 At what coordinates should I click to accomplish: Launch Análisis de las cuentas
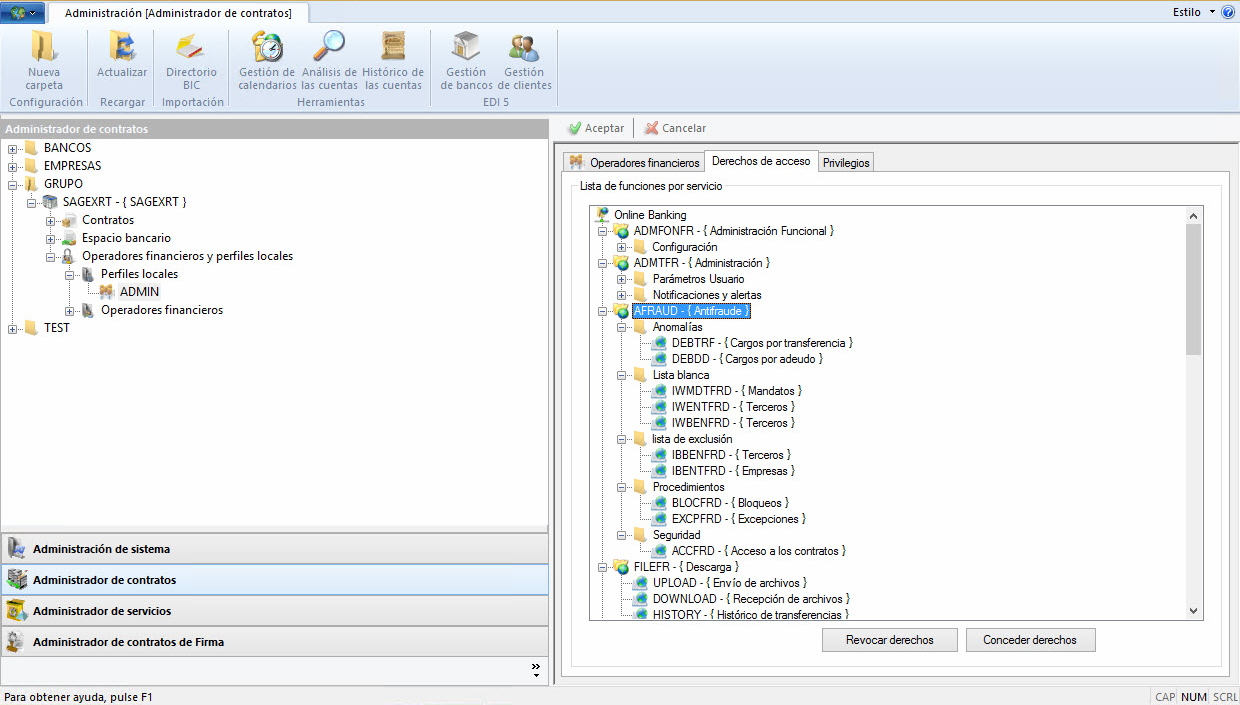click(329, 48)
